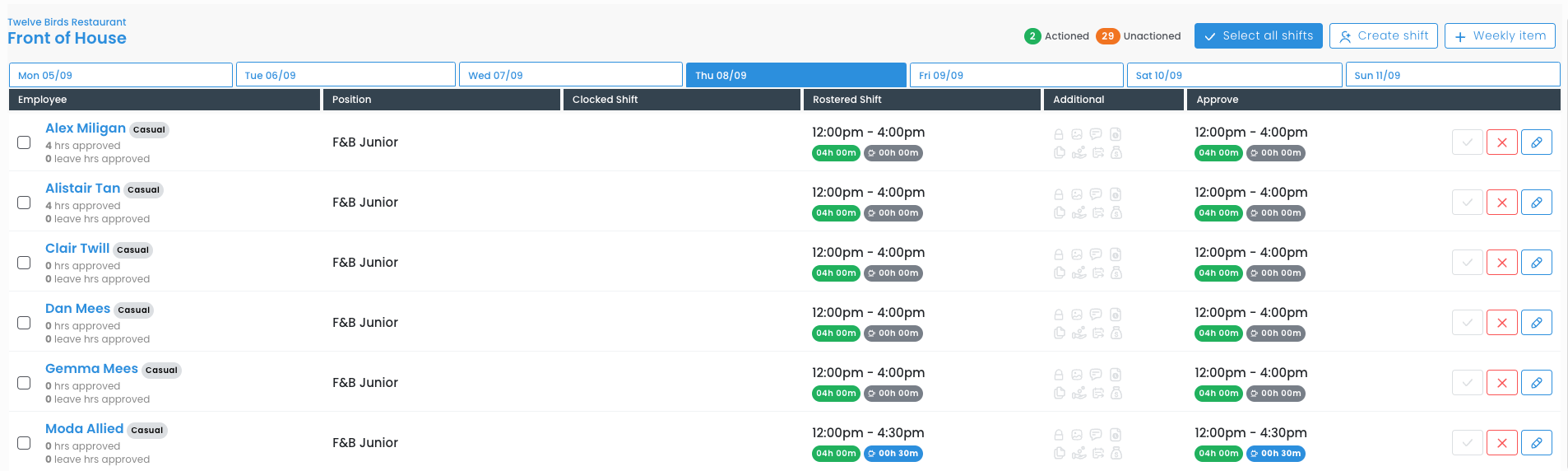This screenshot has width=1568, height=471.
Task: Approve Clair Twill's shift with the checkmark
Action: click(x=1467, y=263)
